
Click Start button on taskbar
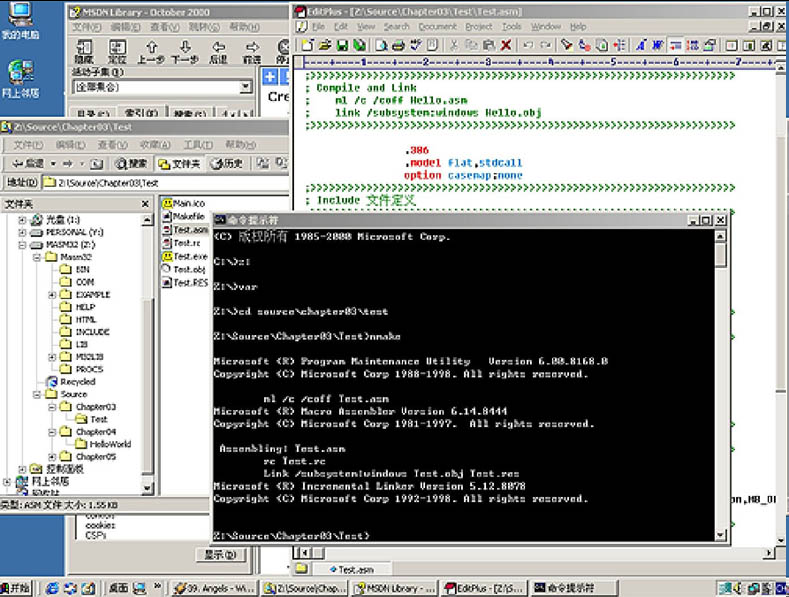point(16,588)
